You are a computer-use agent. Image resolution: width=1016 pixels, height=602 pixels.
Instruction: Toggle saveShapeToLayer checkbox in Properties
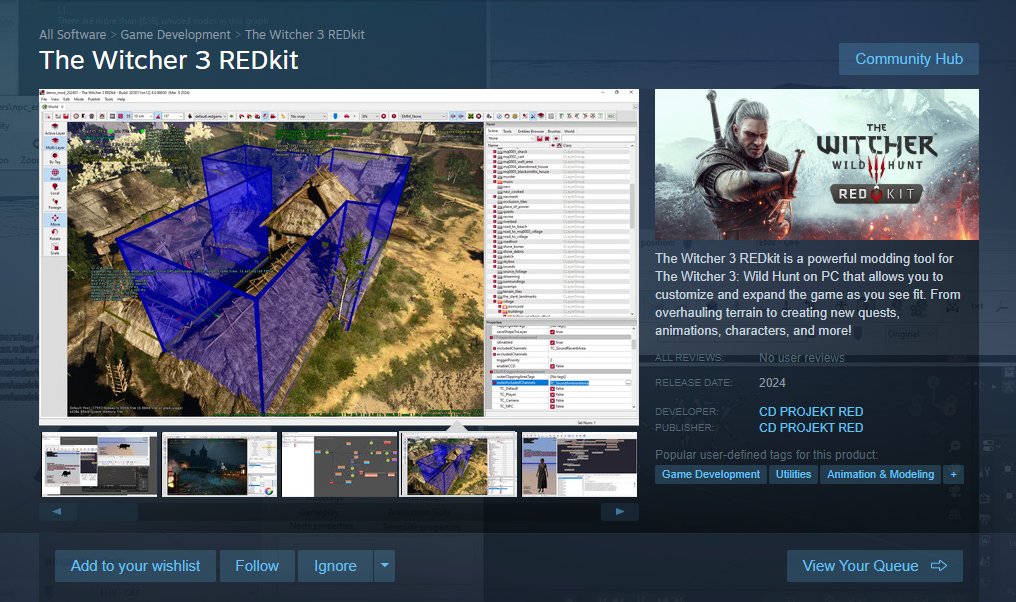[553, 332]
